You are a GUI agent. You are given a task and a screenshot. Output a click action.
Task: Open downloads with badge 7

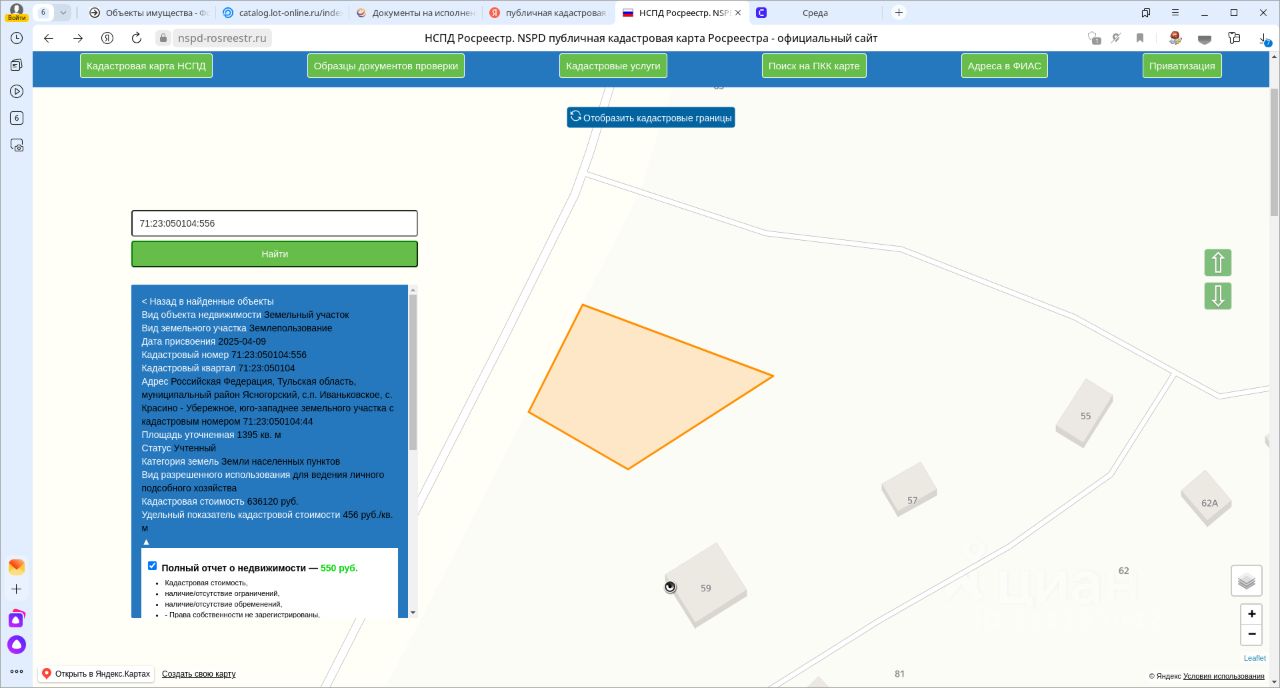[1266, 38]
